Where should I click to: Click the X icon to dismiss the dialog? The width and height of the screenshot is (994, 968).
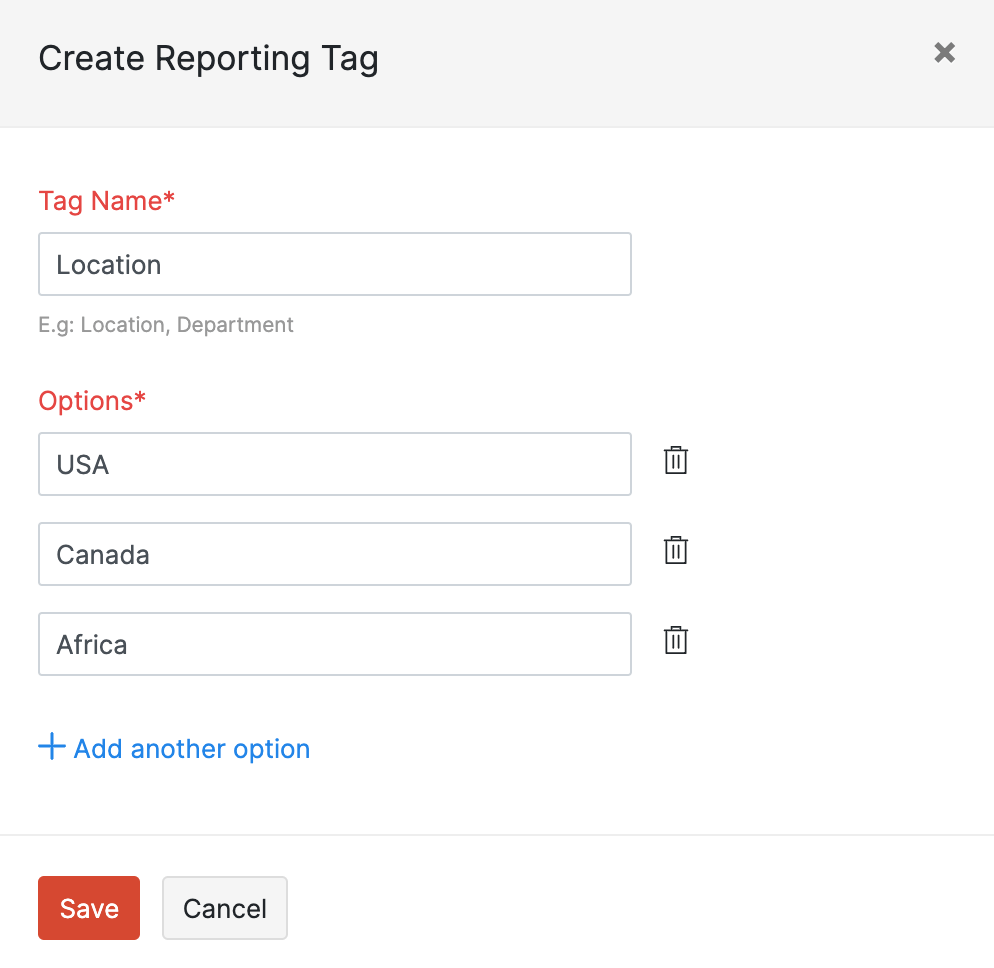pyautogui.click(x=944, y=53)
